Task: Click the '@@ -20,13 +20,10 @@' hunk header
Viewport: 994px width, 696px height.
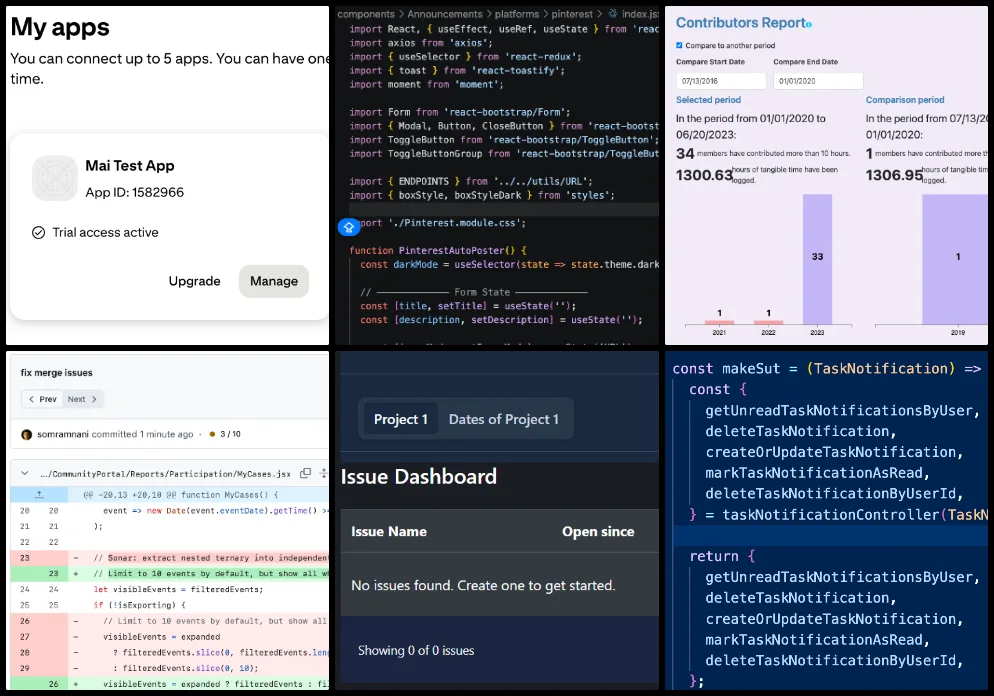Action: [181, 494]
